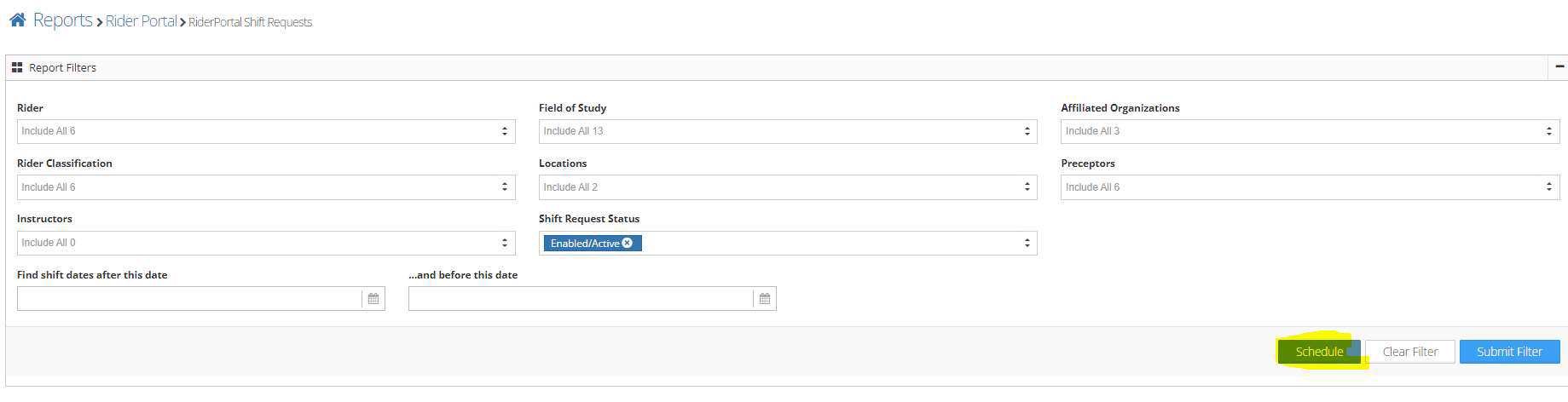The width and height of the screenshot is (1568, 402).
Task: Collapse the Report Filters panel
Action: (x=1559, y=66)
